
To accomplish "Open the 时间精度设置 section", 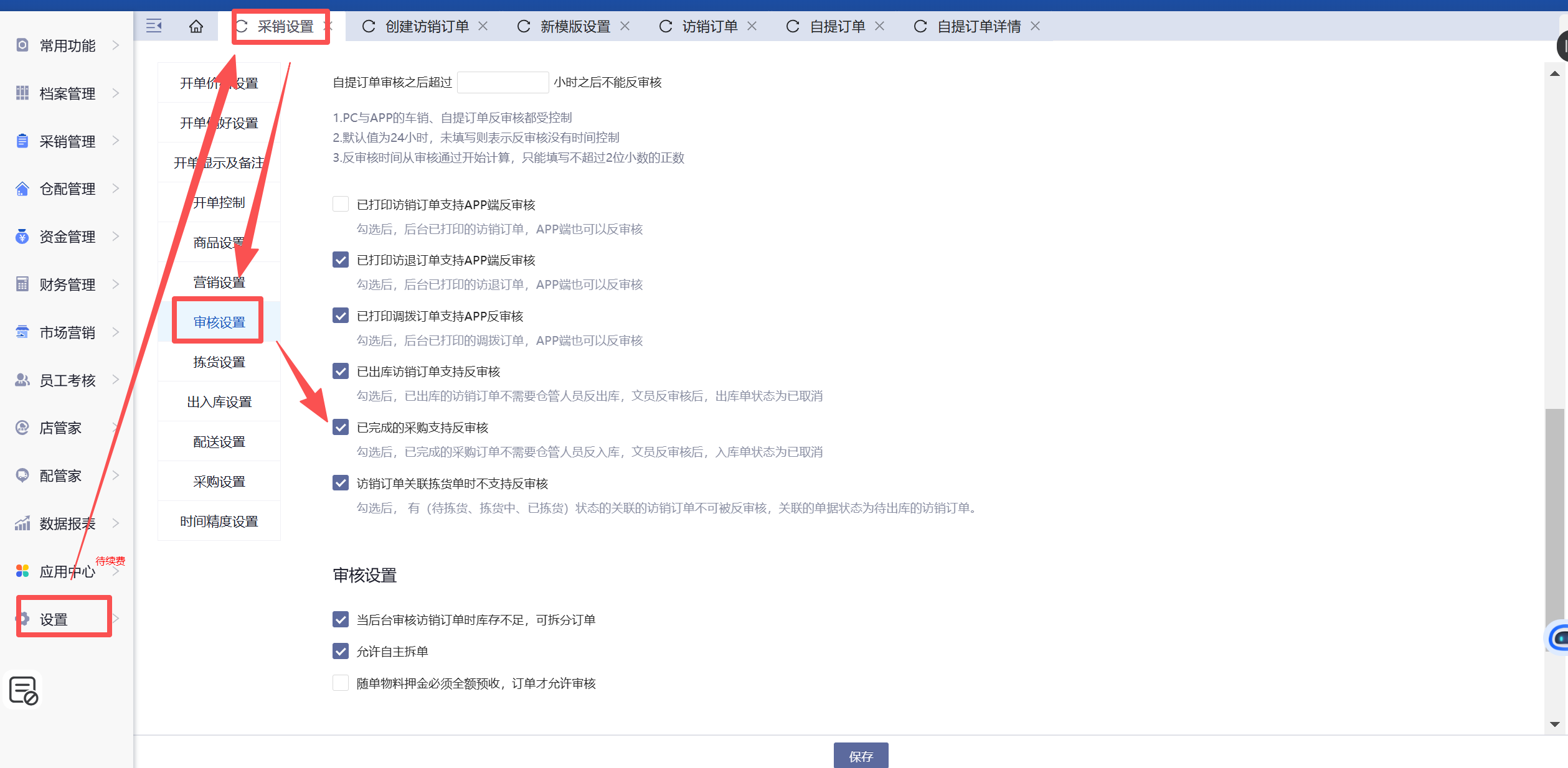I will pos(219,521).
